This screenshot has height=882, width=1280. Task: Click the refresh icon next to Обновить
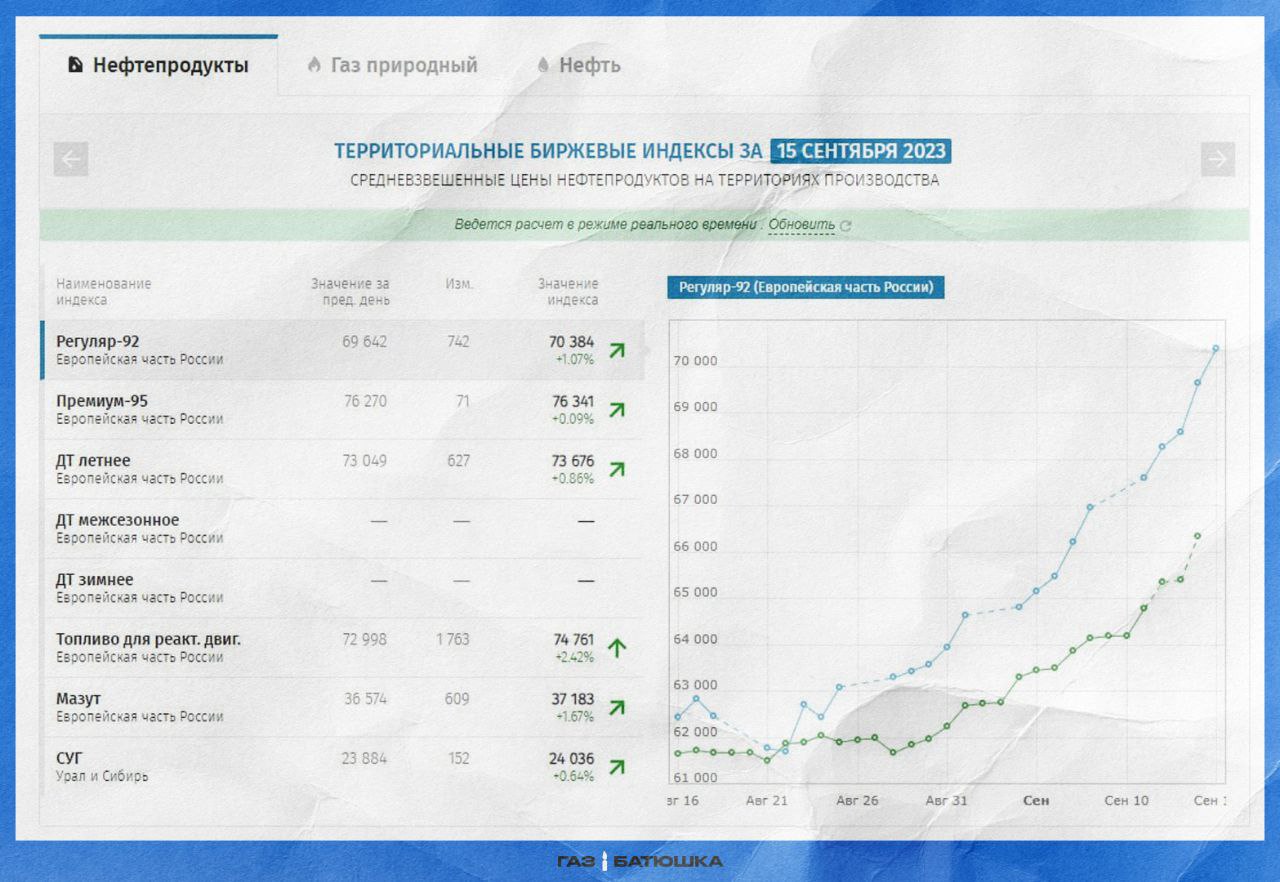pyautogui.click(x=846, y=226)
